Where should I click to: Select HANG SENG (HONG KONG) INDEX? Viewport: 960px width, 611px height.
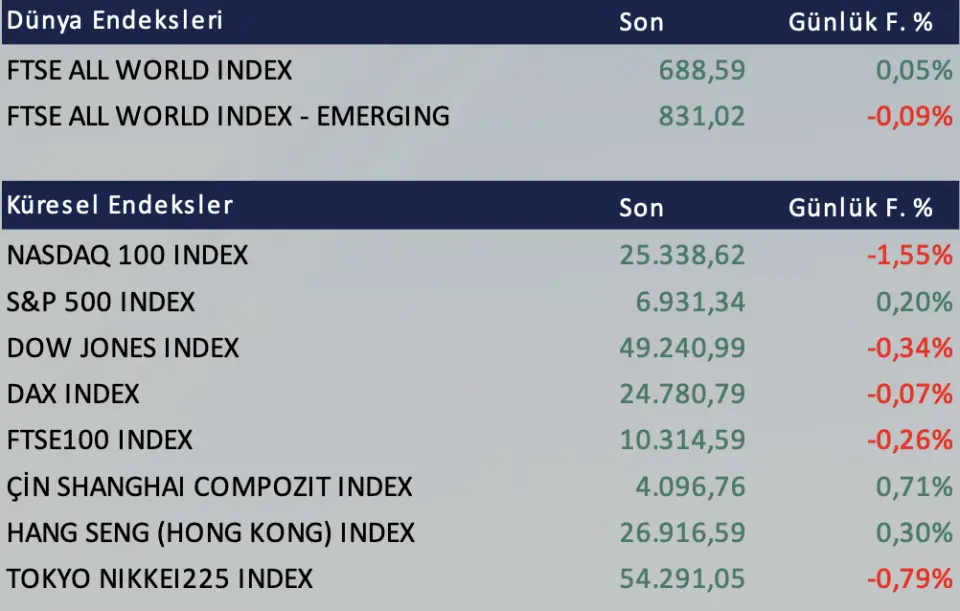(x=210, y=532)
